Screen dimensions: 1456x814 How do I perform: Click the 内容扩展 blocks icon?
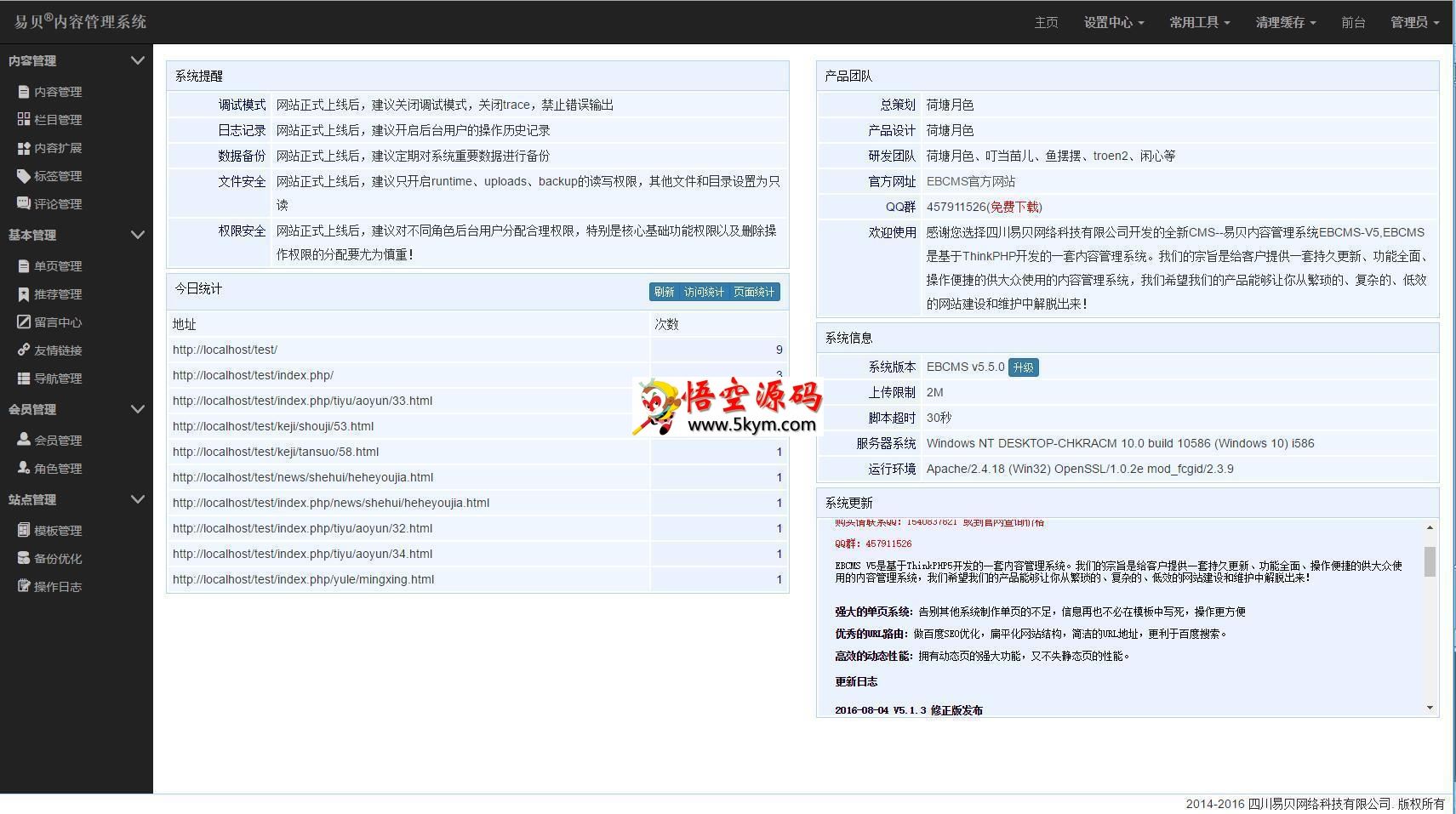(24, 148)
